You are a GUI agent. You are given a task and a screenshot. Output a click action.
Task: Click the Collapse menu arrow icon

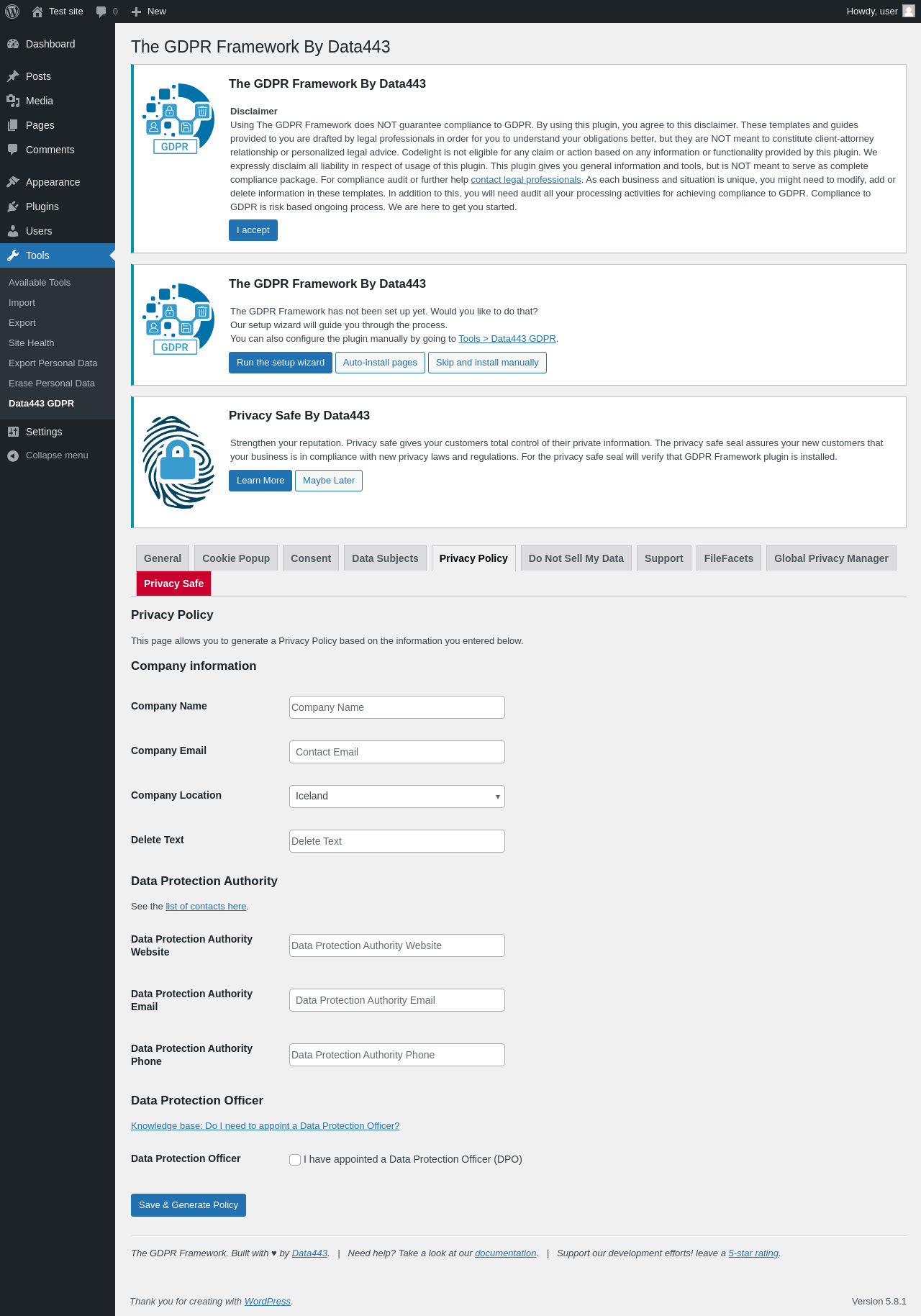click(13, 455)
